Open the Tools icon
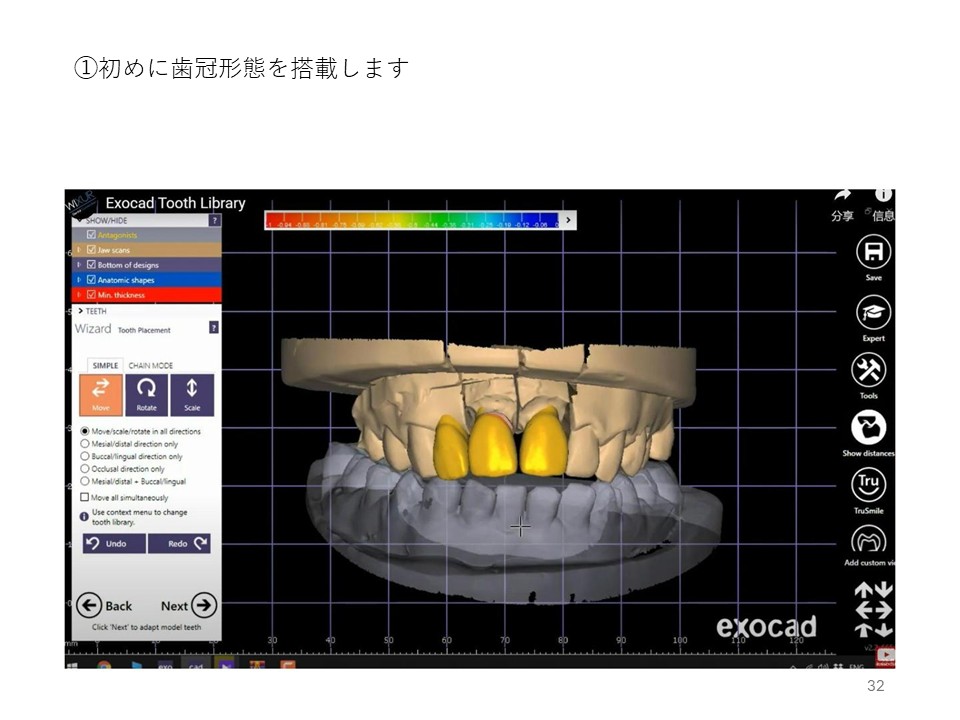This screenshot has width=960, height=720. (868, 371)
